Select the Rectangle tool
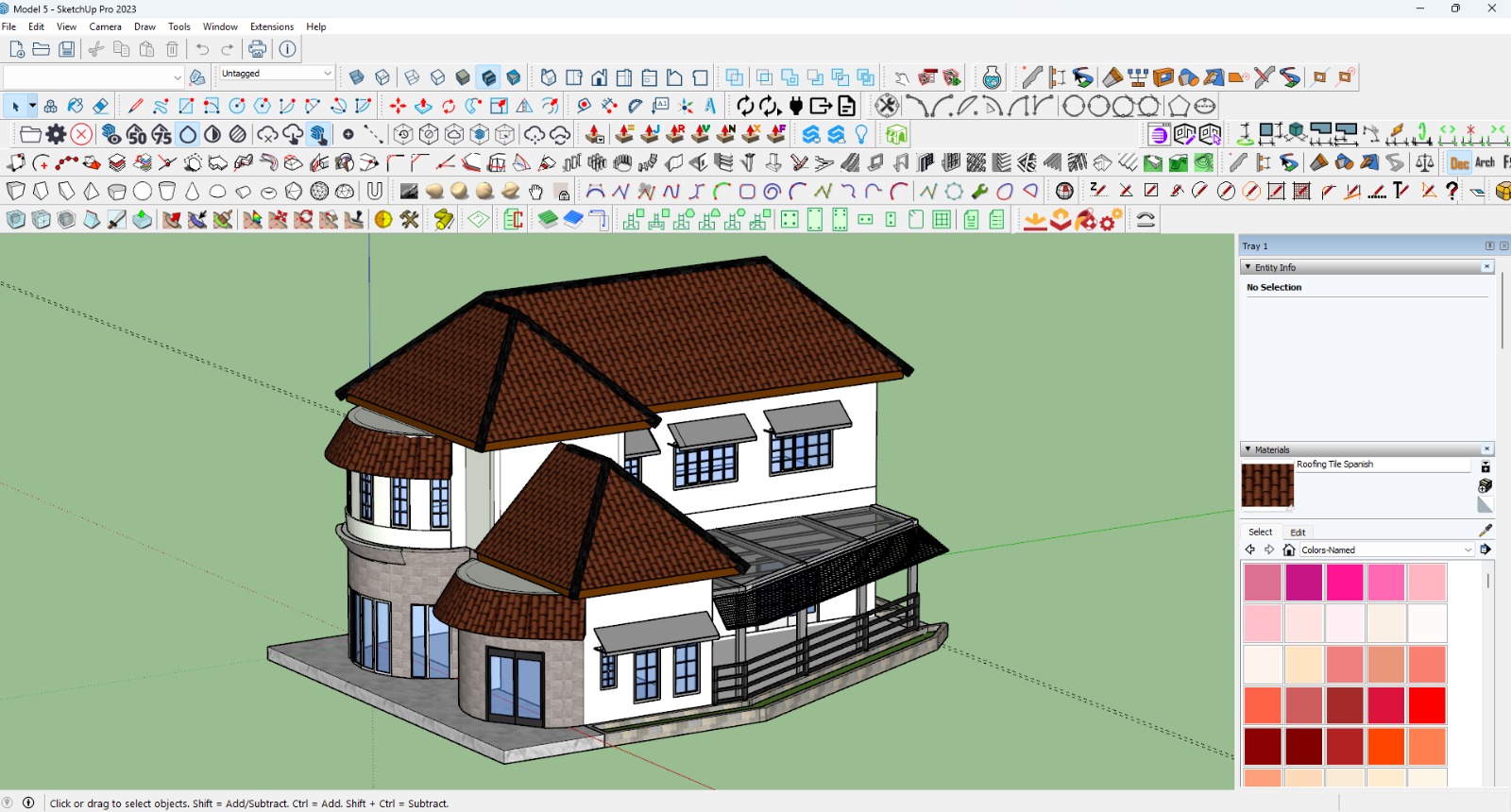This screenshot has height=812, width=1511. tap(186, 106)
